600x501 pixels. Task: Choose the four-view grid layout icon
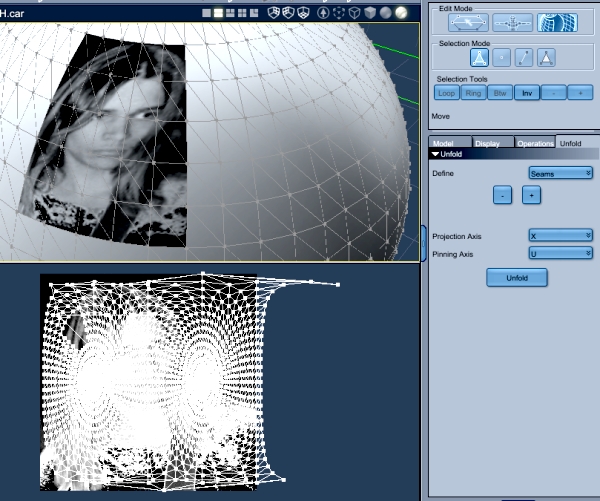click(x=242, y=13)
